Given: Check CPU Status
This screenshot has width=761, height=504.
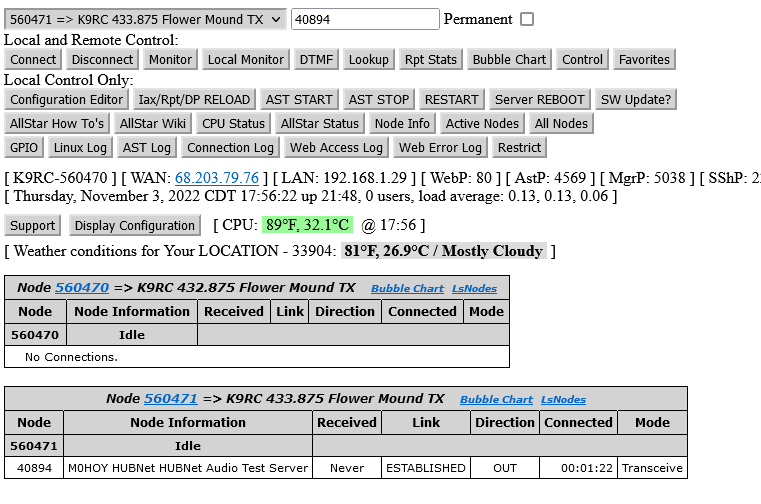Looking at the screenshot, I should [x=233, y=123].
